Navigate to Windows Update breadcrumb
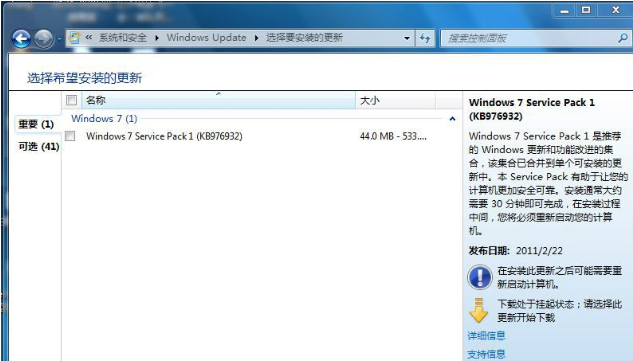 click(206, 38)
